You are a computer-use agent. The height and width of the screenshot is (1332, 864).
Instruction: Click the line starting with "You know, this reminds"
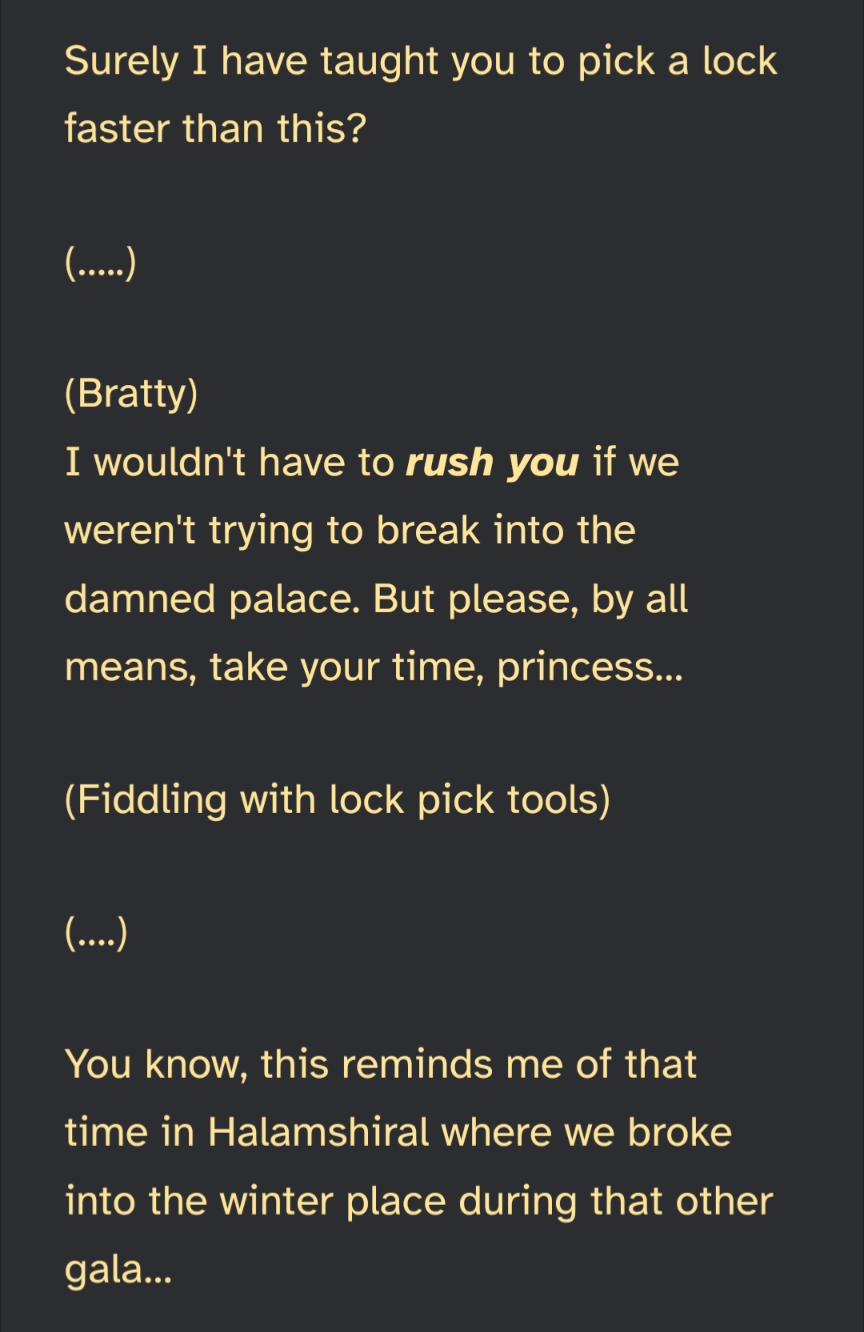click(380, 1064)
